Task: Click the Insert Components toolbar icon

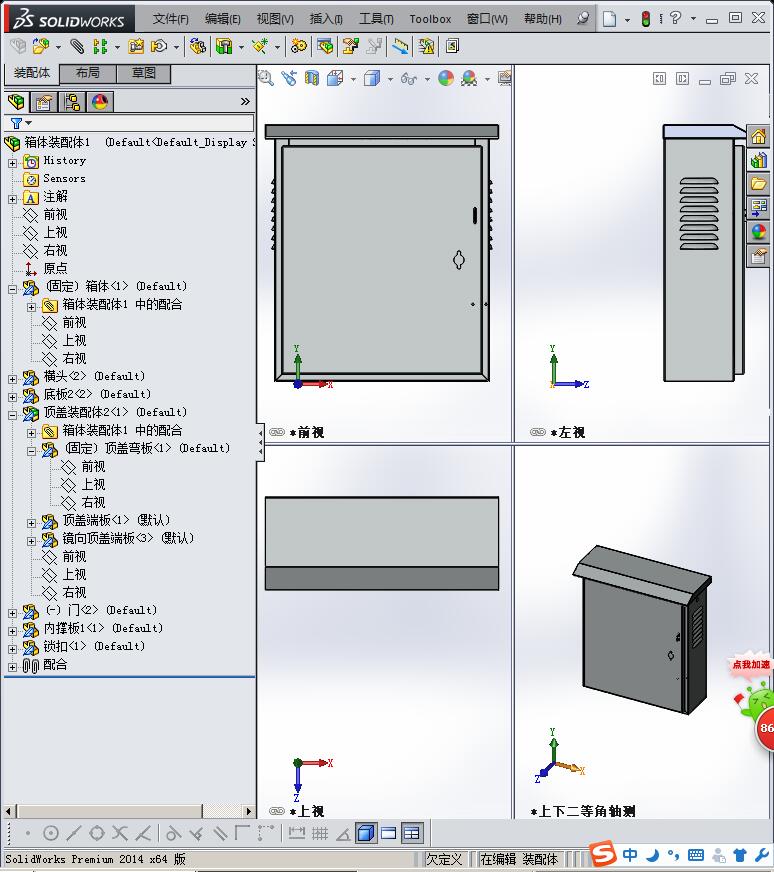Action: pos(41,46)
